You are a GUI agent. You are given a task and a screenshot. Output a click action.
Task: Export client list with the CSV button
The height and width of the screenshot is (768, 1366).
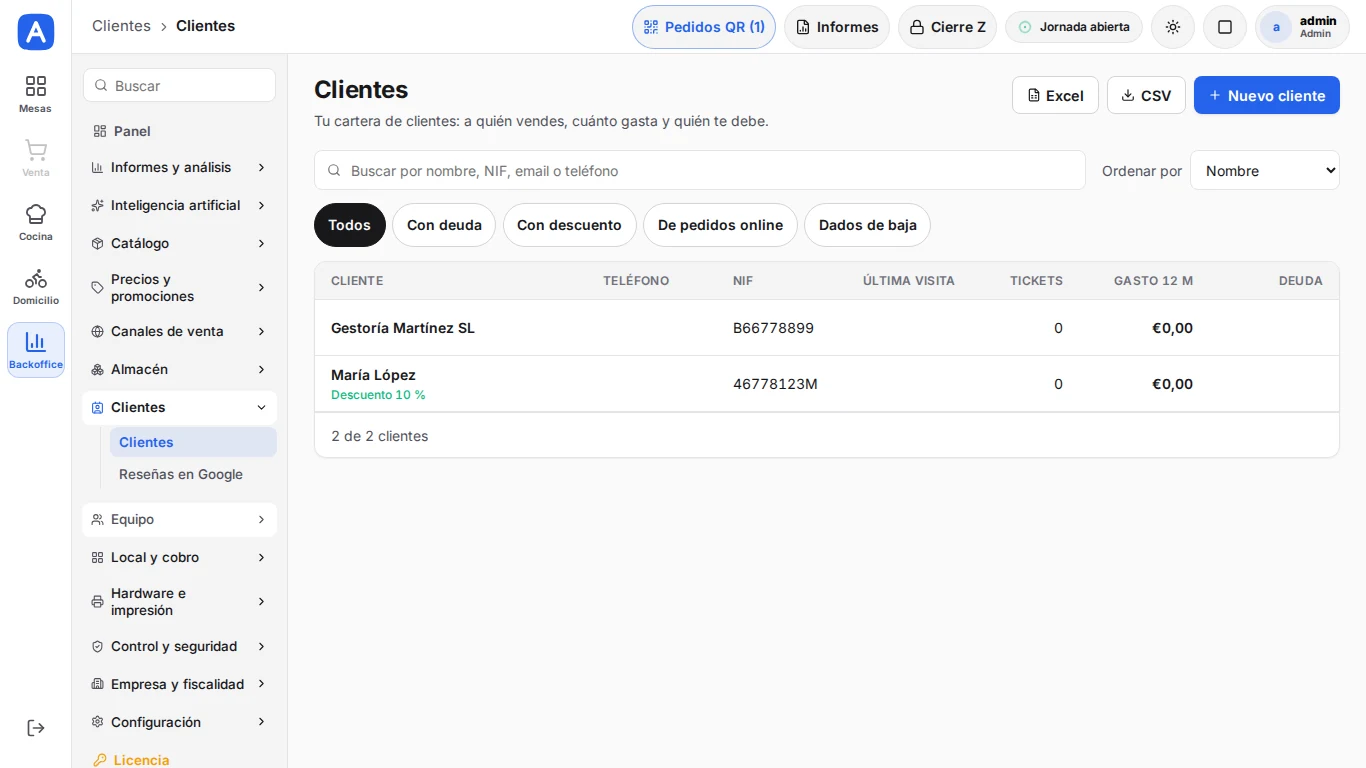(1146, 95)
